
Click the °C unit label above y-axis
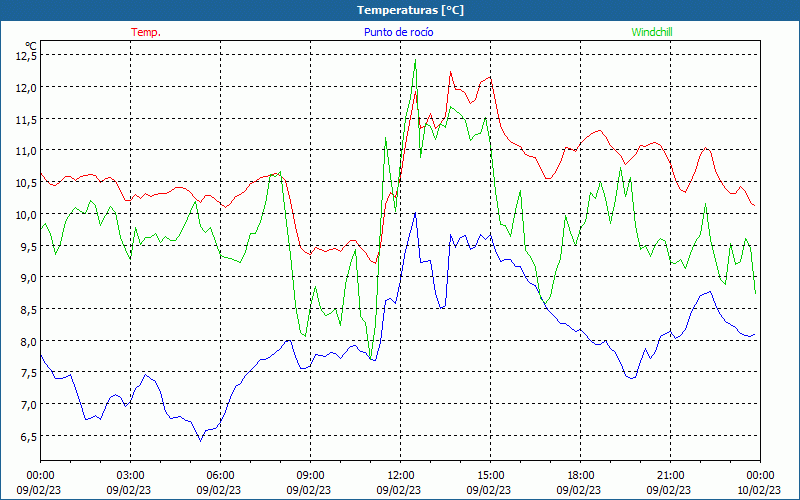coord(31,46)
